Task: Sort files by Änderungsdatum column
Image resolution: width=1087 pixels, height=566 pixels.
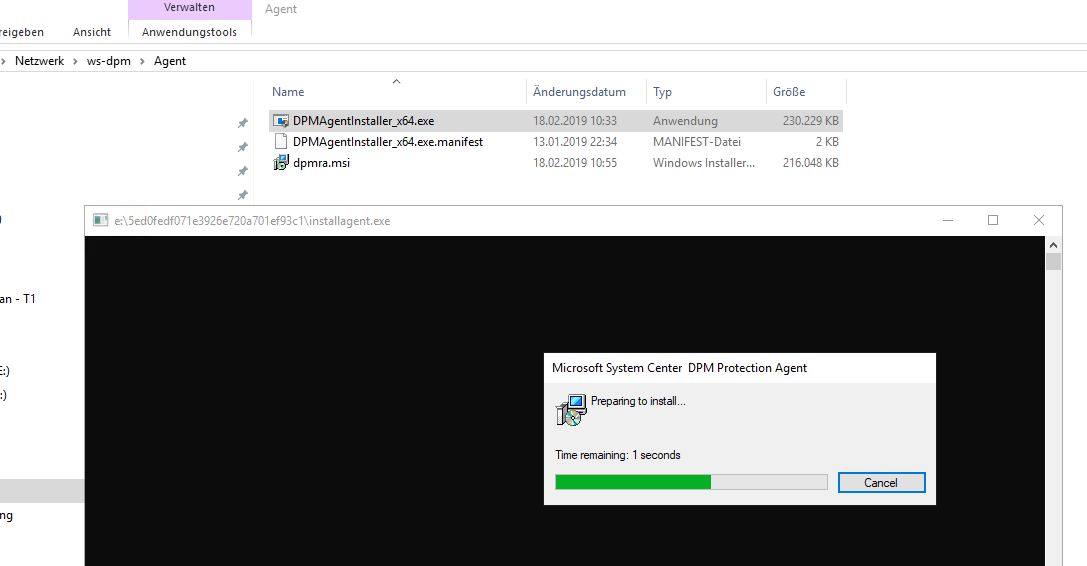Action: tap(579, 92)
